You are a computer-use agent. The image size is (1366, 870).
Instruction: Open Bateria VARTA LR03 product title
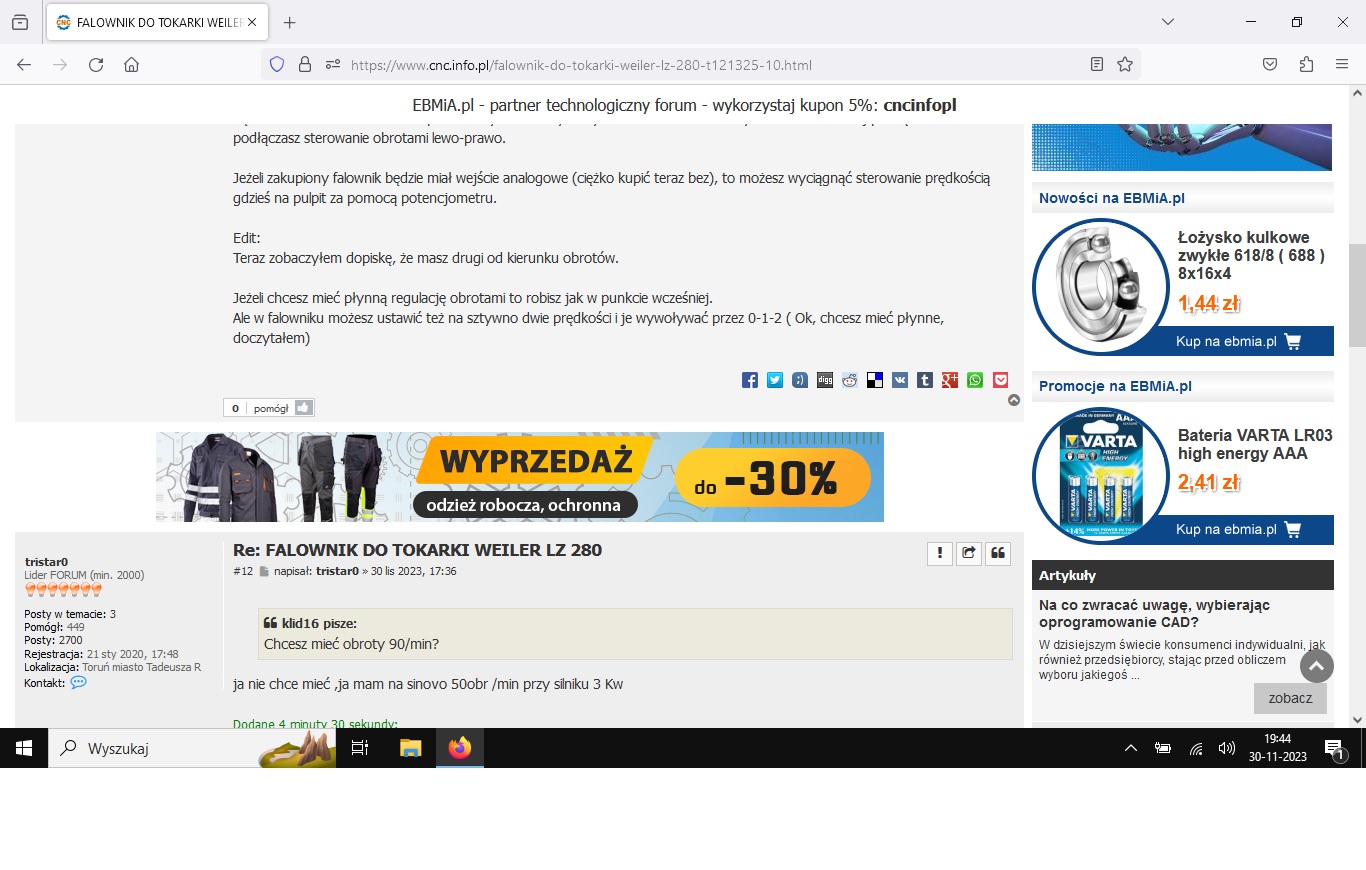pyautogui.click(x=1255, y=444)
